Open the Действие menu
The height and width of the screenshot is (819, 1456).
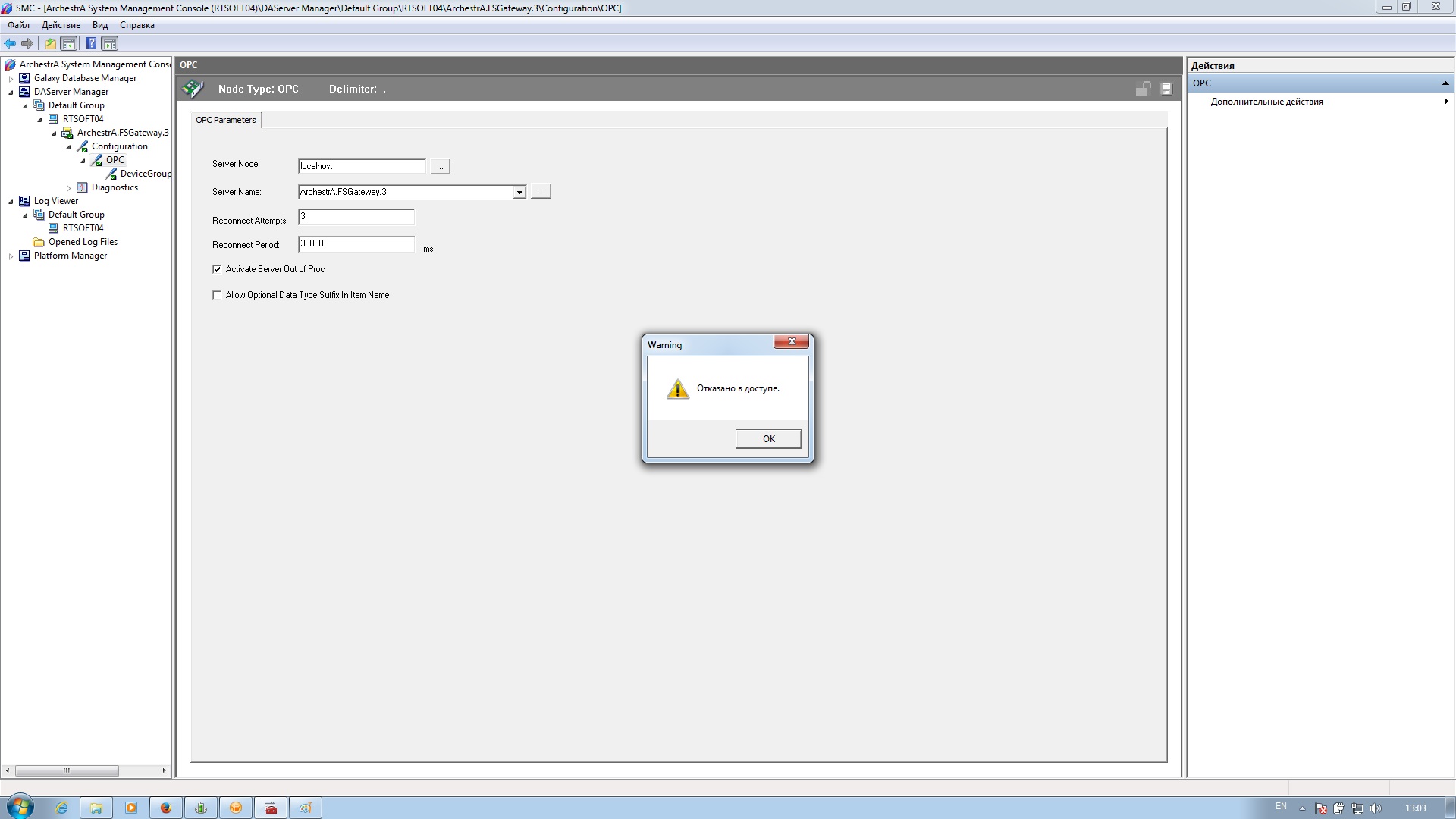tap(61, 25)
